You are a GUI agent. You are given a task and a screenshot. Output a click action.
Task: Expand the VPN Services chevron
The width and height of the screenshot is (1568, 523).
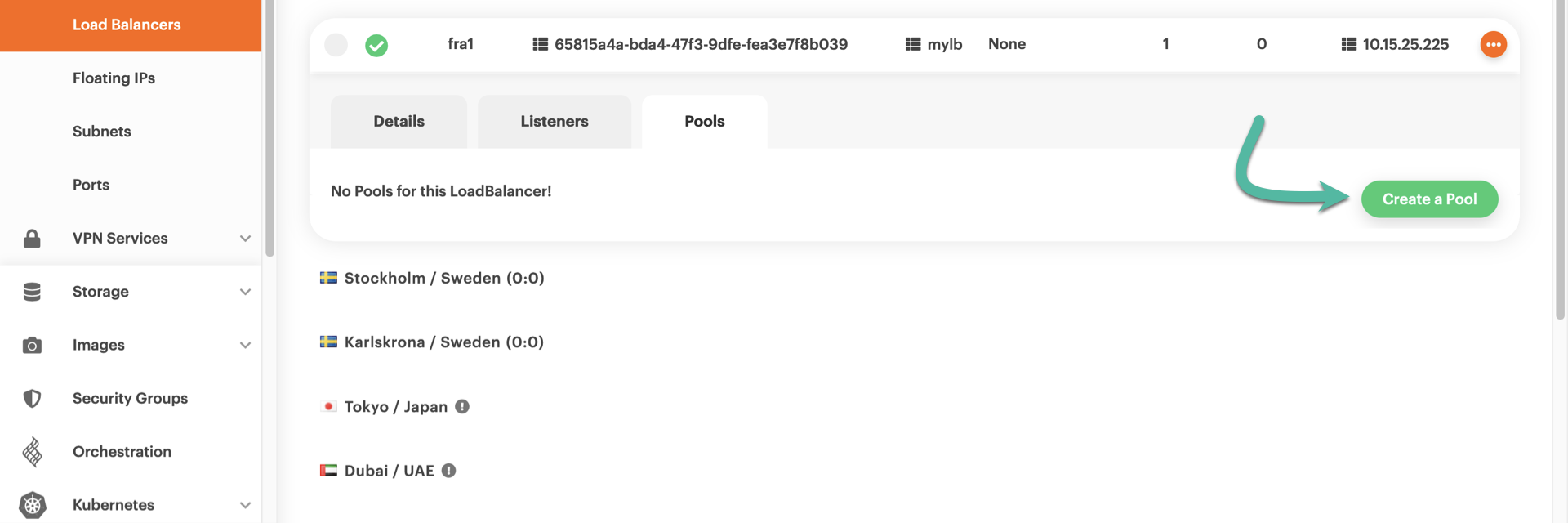[x=245, y=239]
